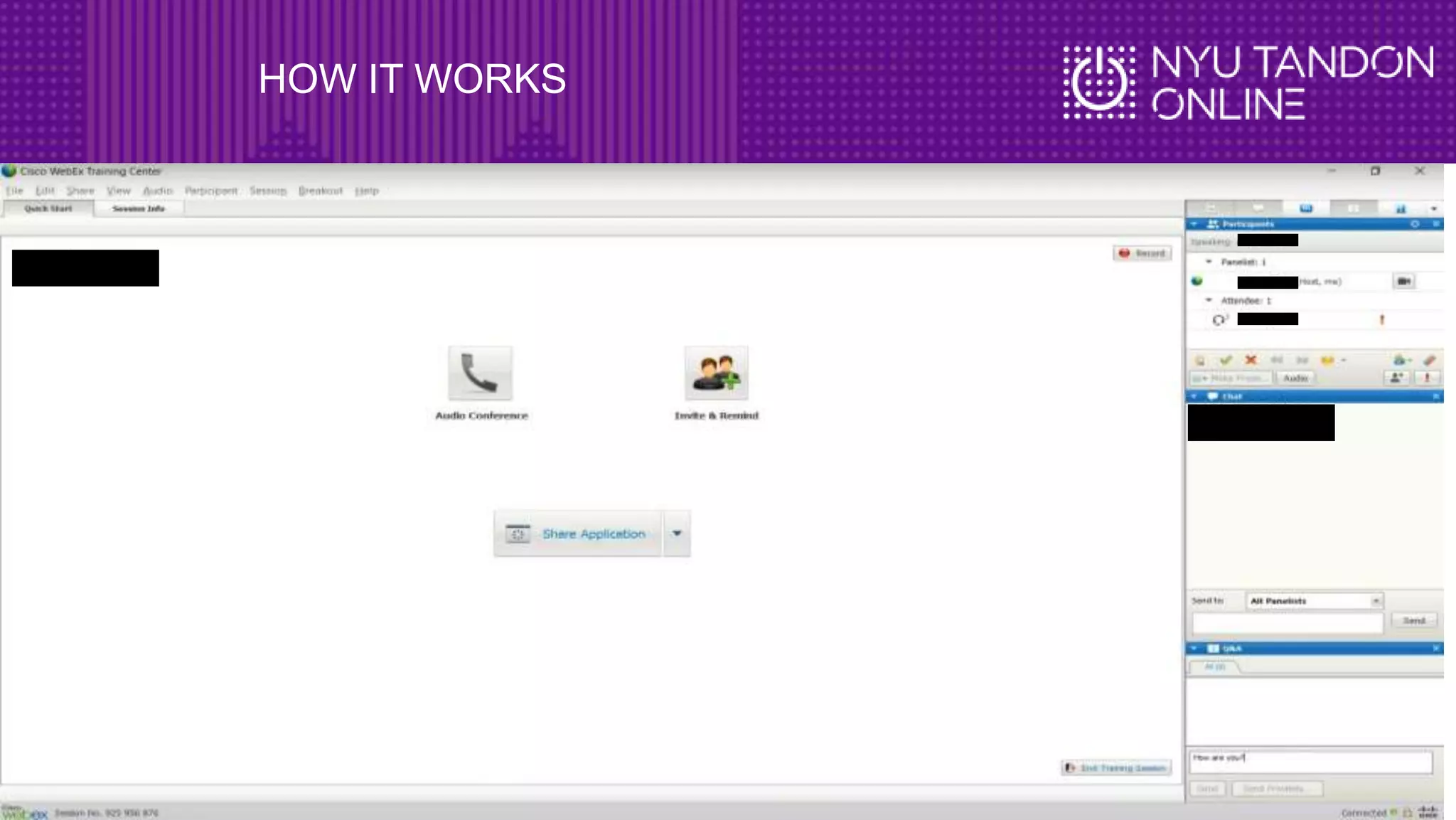Open the Participant menu
The height and width of the screenshot is (820, 1456).
pyautogui.click(x=211, y=191)
